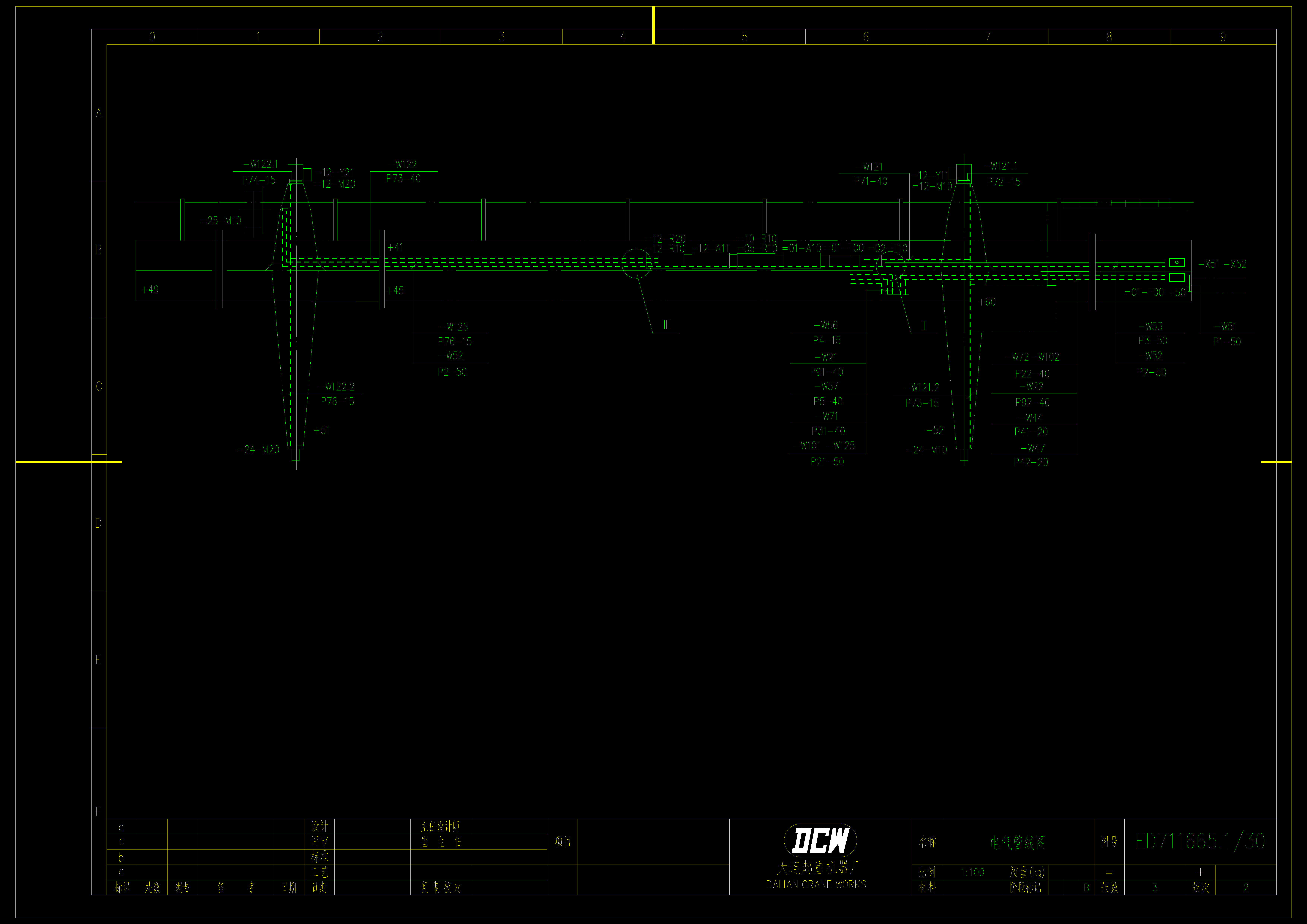Click the '+41' location label
The width and height of the screenshot is (1307, 924).
pyautogui.click(x=395, y=247)
